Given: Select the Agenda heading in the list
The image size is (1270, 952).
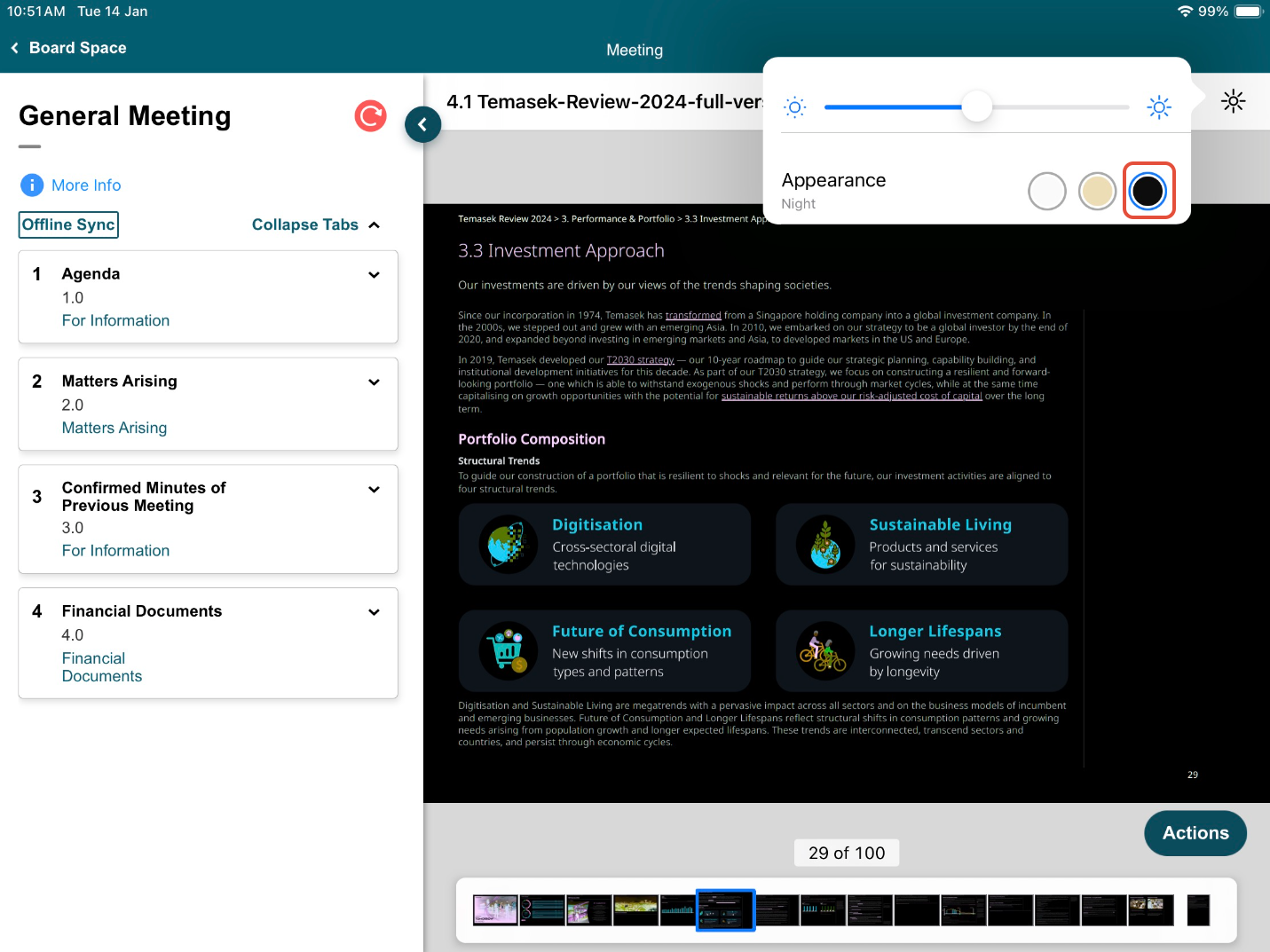Looking at the screenshot, I should tap(91, 273).
